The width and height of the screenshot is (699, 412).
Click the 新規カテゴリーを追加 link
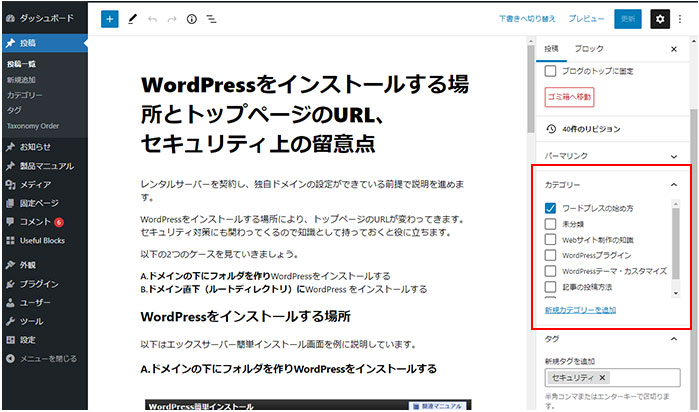tap(580, 310)
